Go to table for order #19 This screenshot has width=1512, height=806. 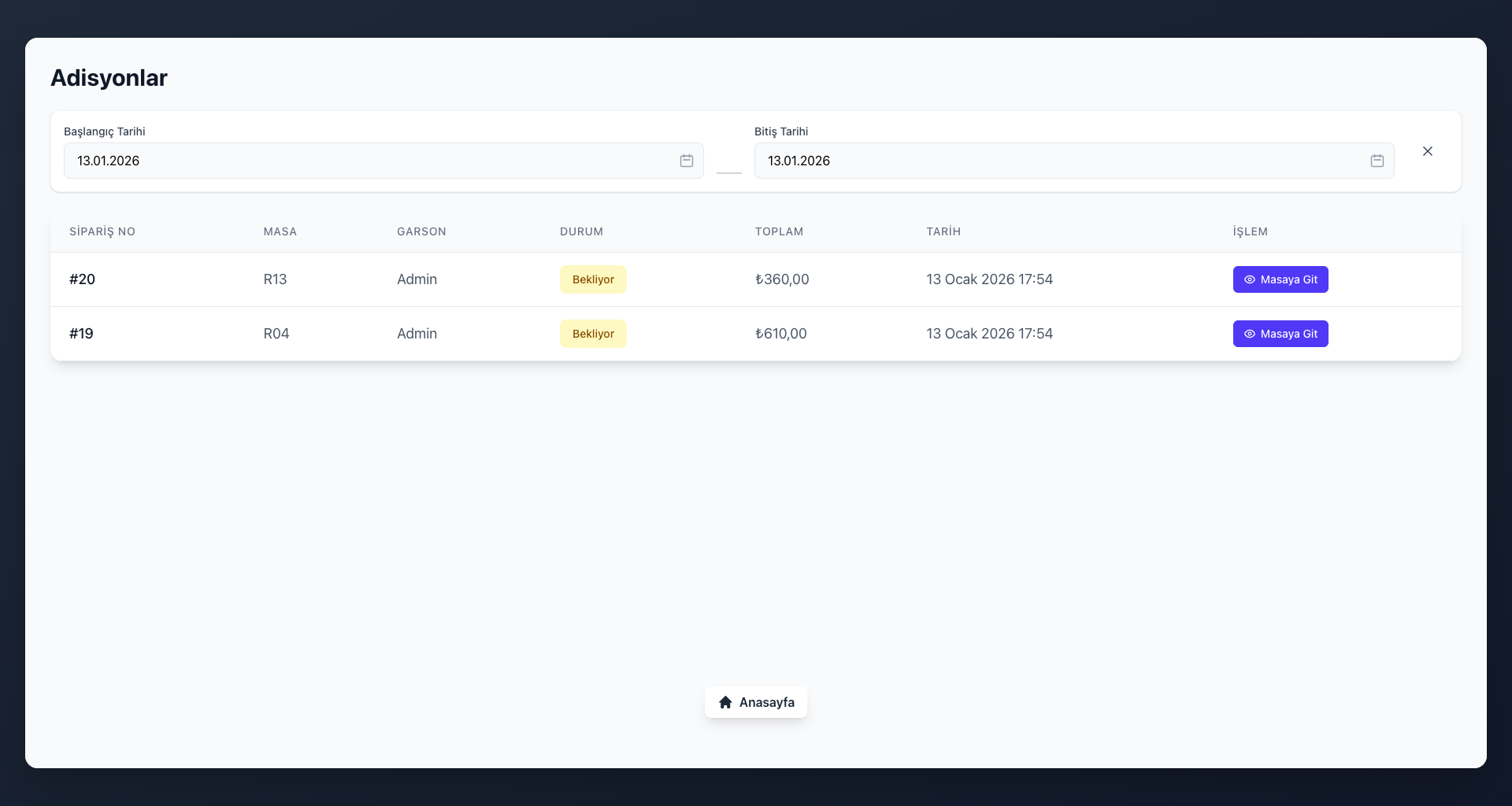click(x=1280, y=334)
